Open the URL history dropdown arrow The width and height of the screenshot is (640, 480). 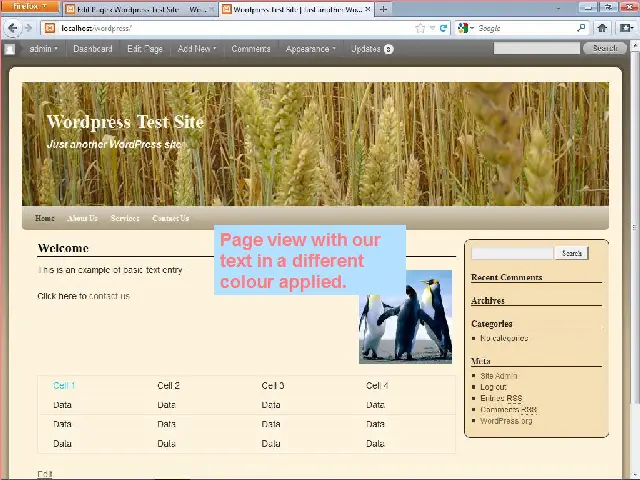pyautogui.click(x=432, y=28)
